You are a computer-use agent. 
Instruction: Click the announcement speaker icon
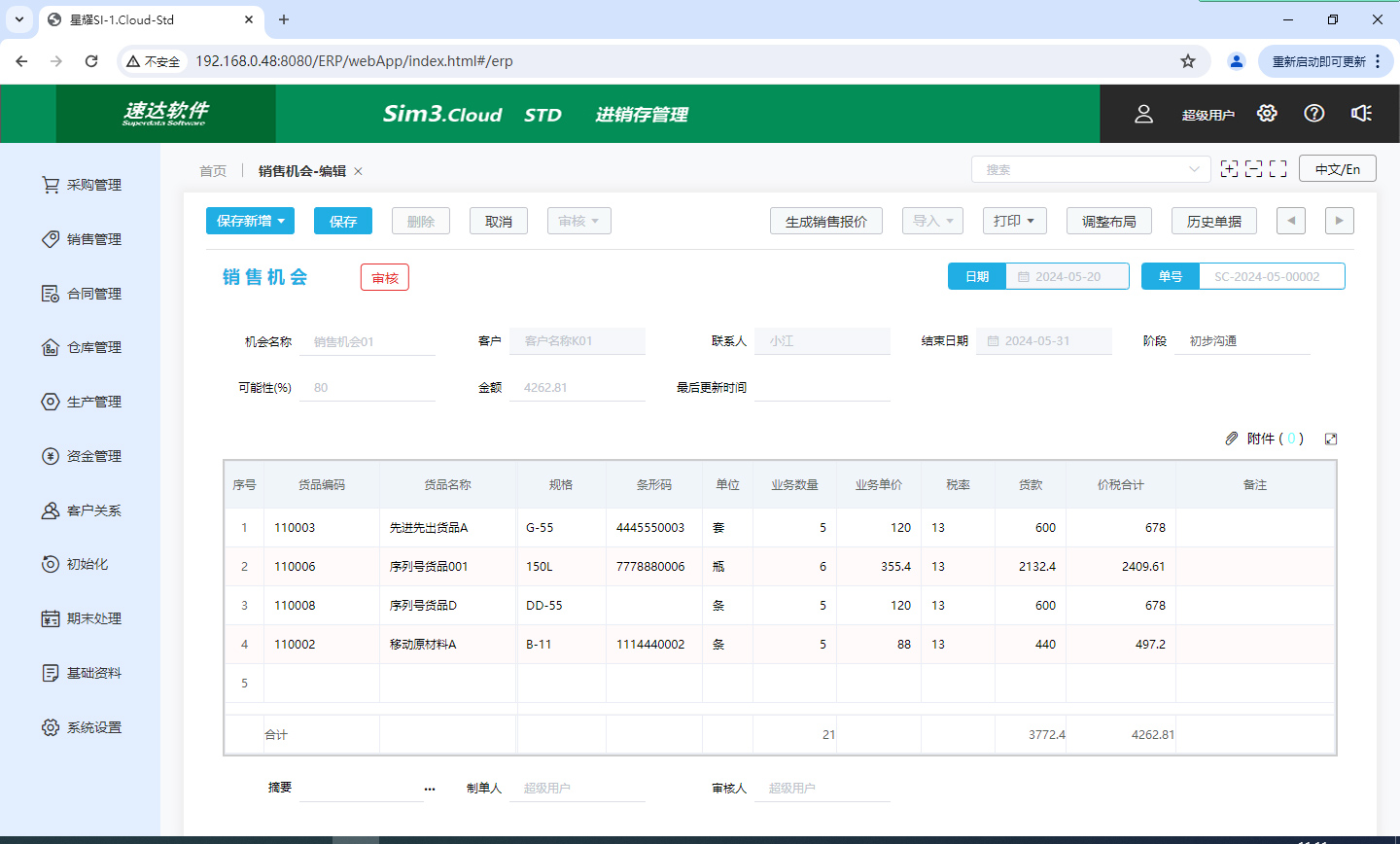pyautogui.click(x=1361, y=114)
